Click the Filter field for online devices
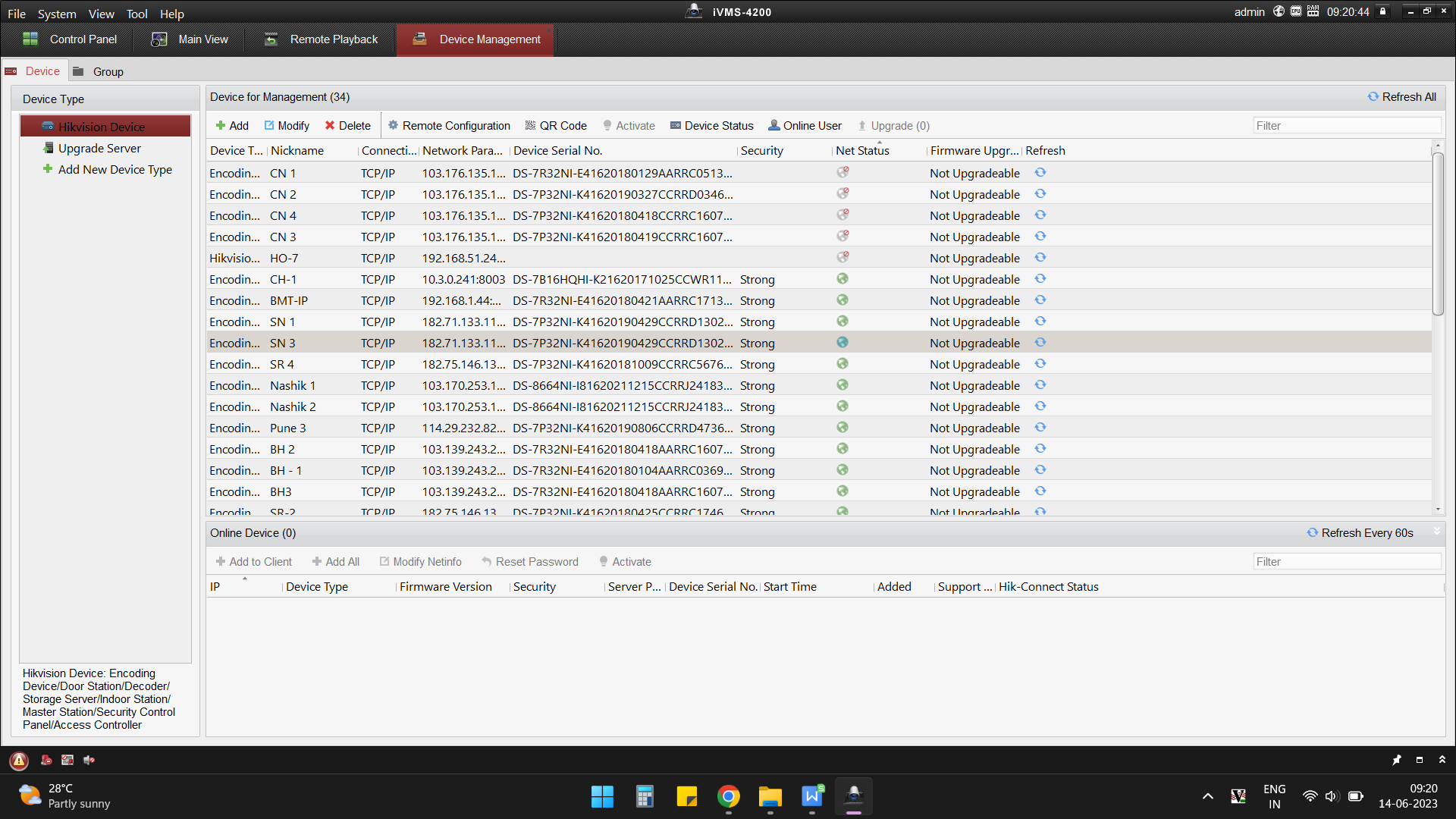 [1347, 562]
